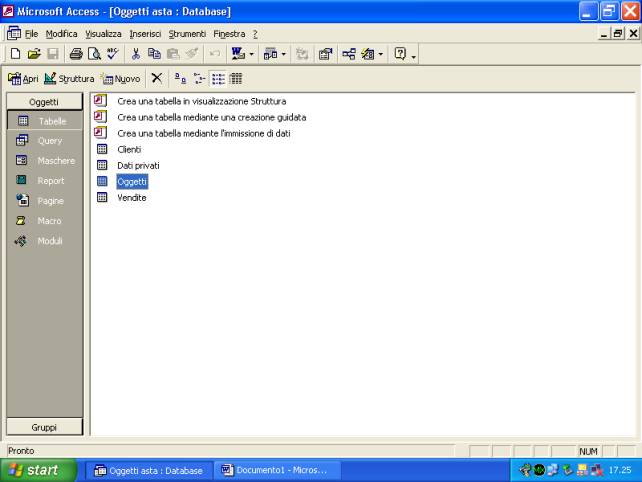The width and height of the screenshot is (642, 482).
Task: Click the Analyze toolbar icon
Action: coord(270,54)
